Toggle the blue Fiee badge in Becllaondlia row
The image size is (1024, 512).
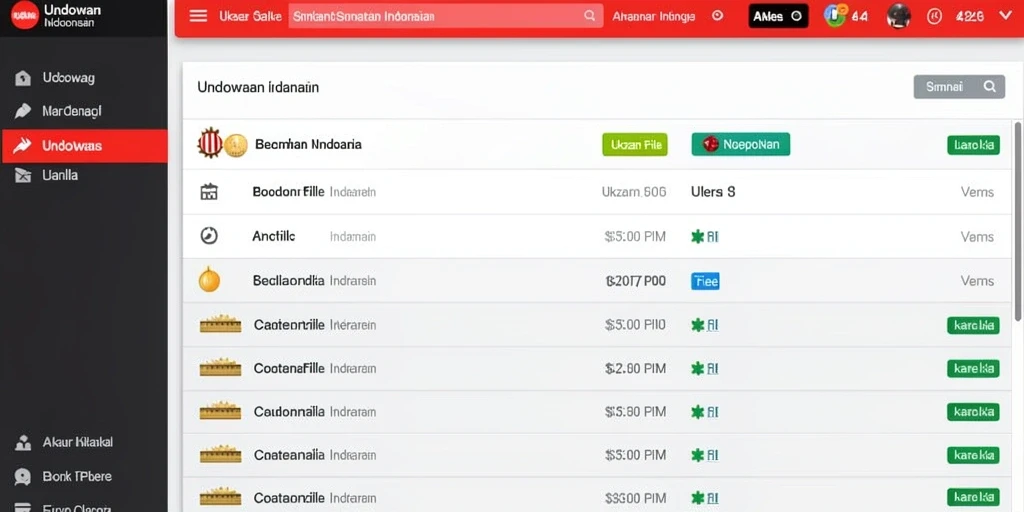705,281
